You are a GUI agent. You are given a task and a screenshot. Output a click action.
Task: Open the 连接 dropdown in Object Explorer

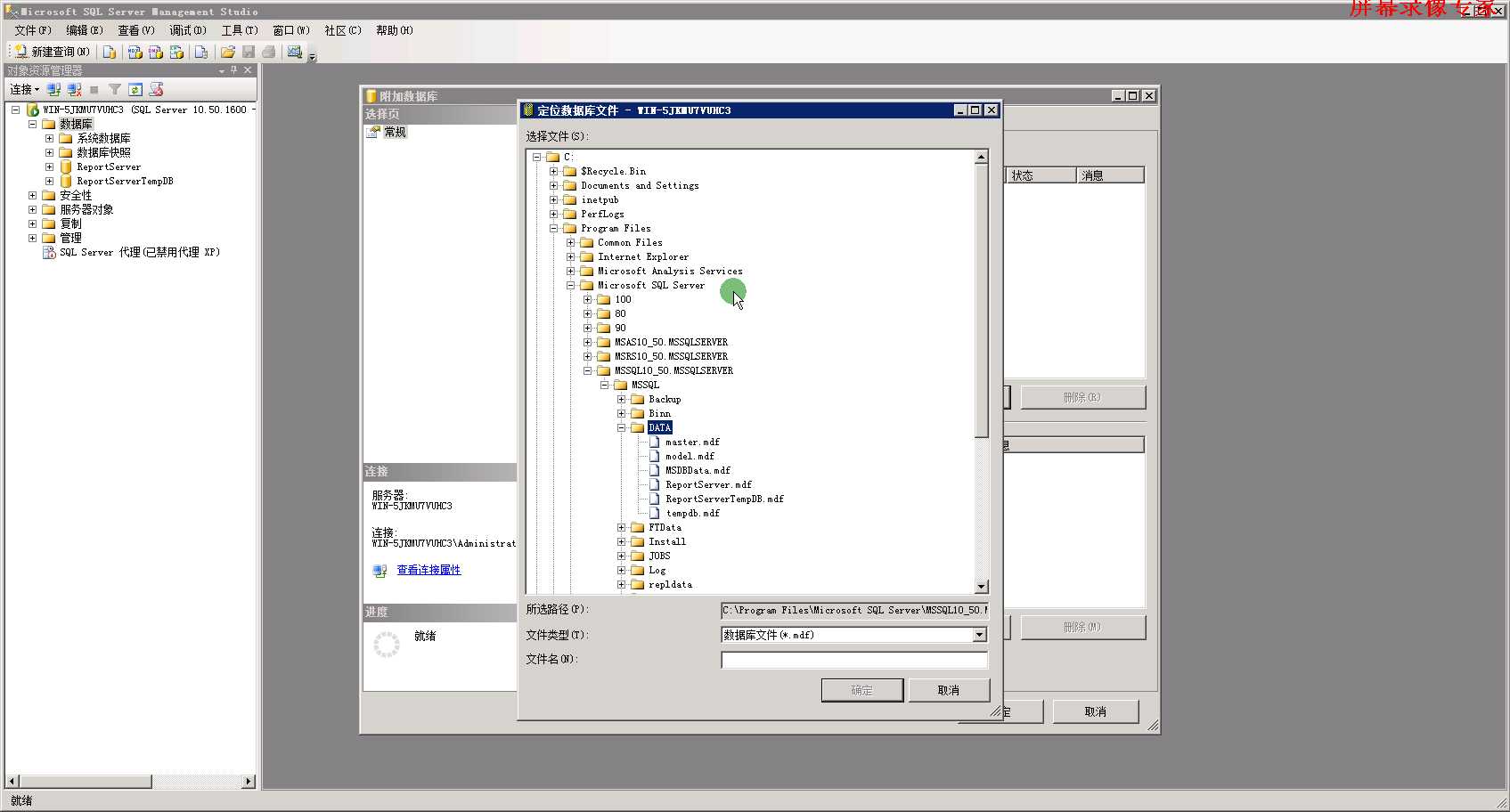tap(24, 89)
